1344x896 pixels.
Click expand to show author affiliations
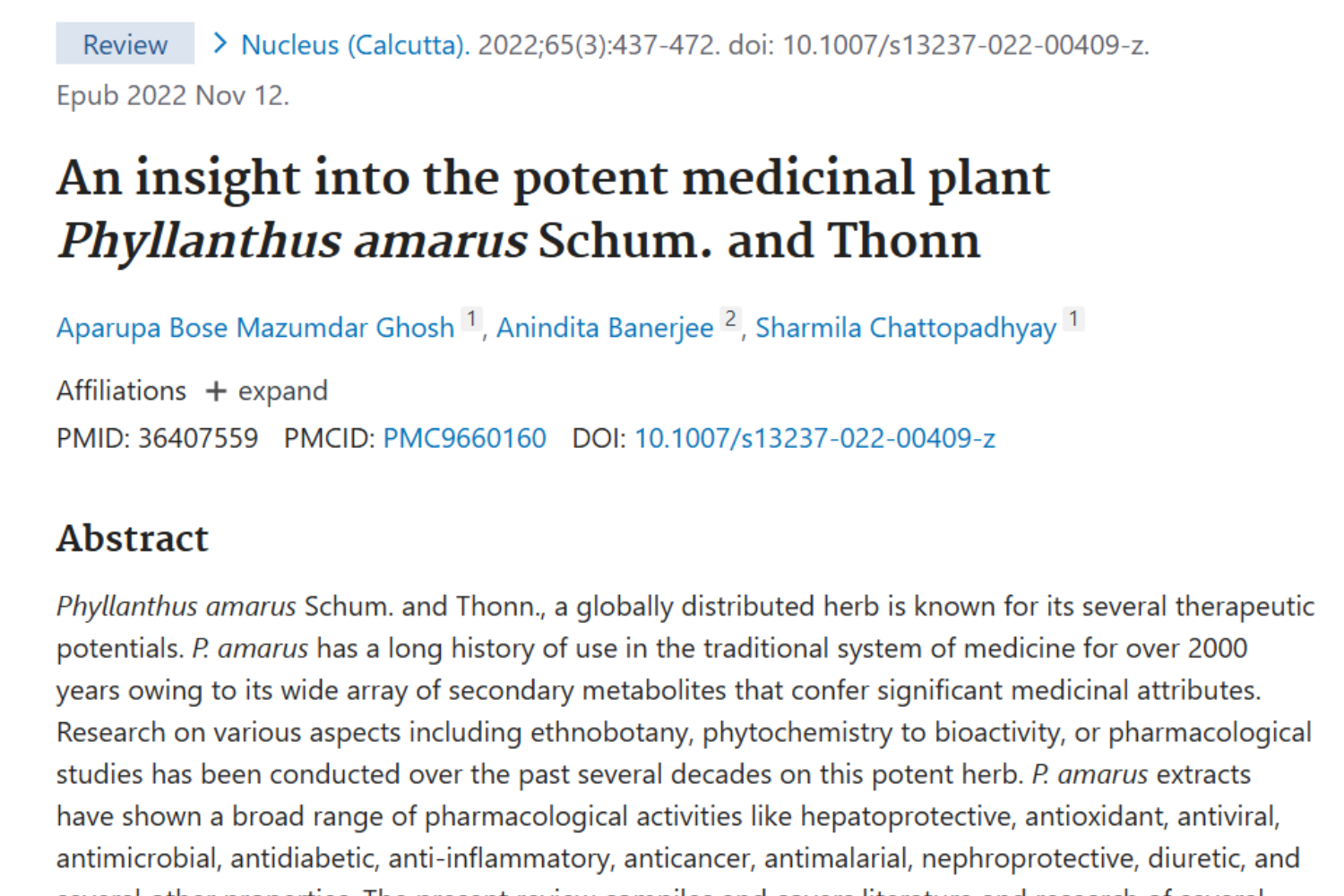click(x=282, y=391)
